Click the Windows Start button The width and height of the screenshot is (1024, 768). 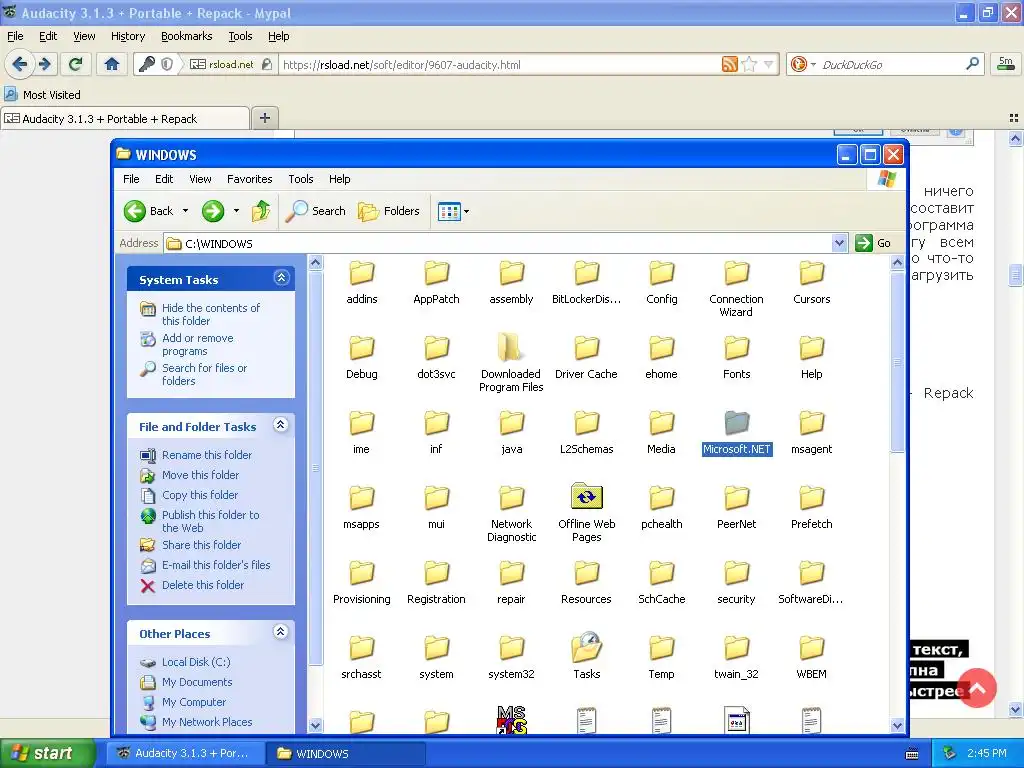point(48,753)
